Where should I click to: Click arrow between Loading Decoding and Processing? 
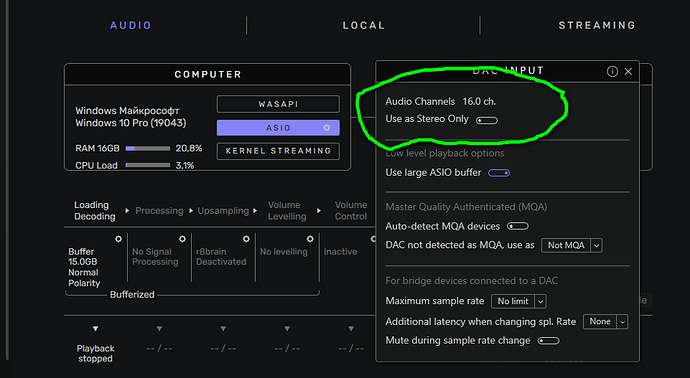click(x=127, y=211)
